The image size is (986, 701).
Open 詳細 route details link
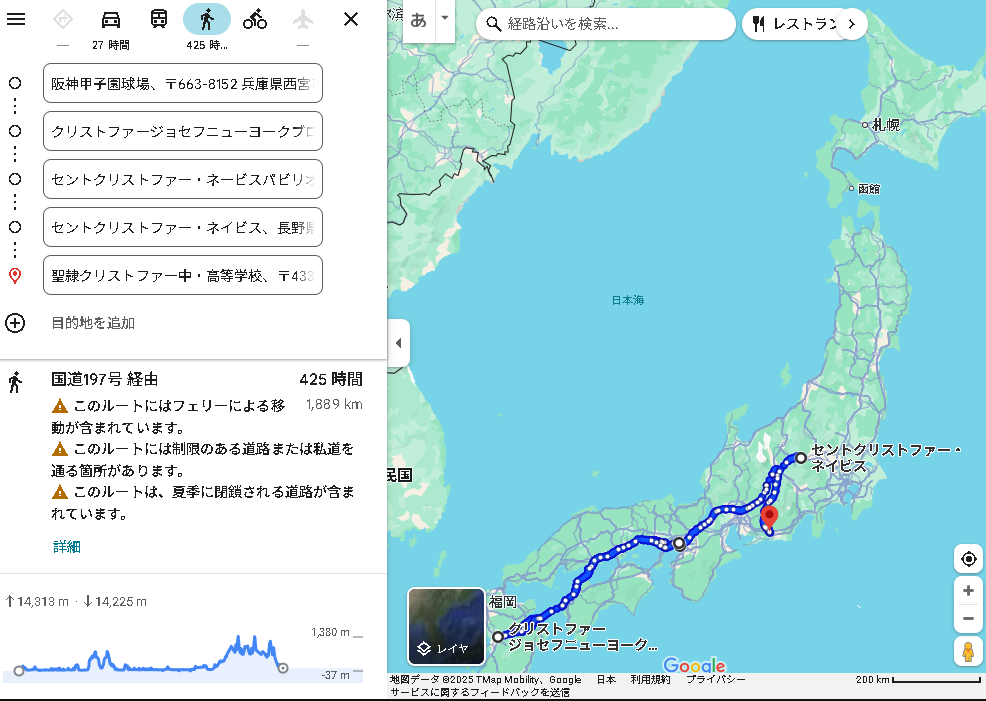click(67, 546)
